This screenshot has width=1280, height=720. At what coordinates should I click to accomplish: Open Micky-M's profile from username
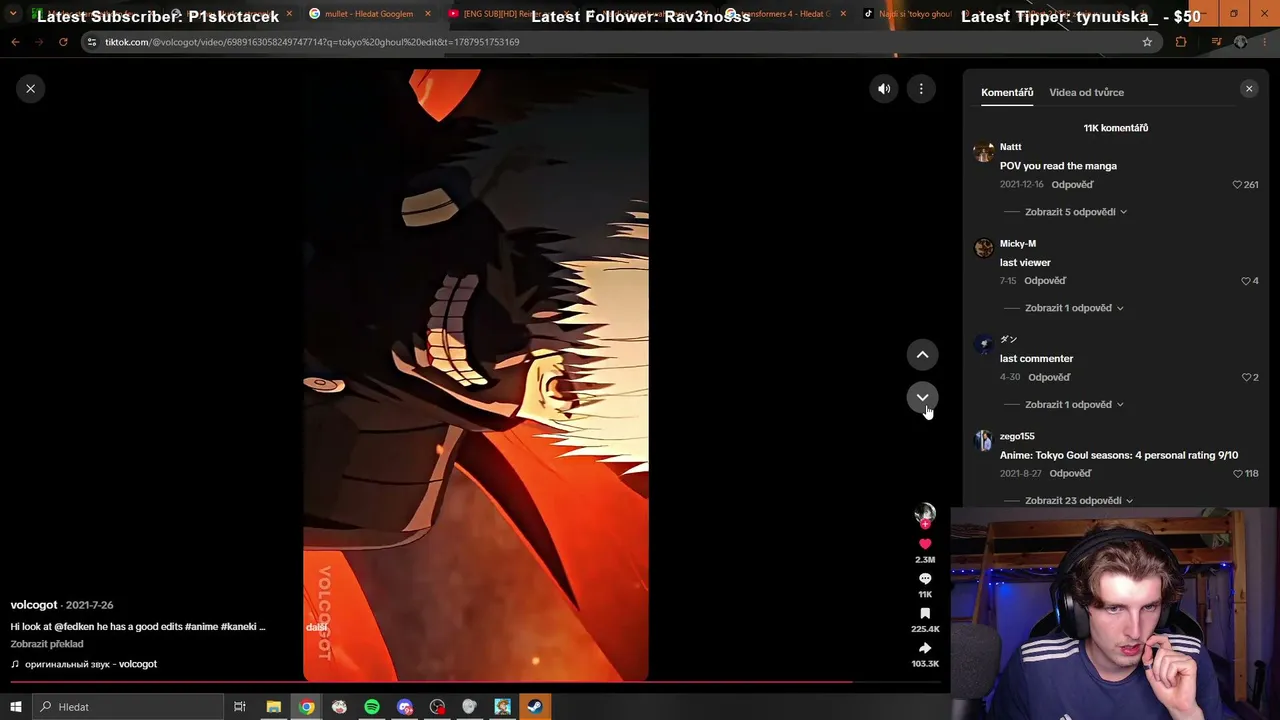click(1018, 244)
